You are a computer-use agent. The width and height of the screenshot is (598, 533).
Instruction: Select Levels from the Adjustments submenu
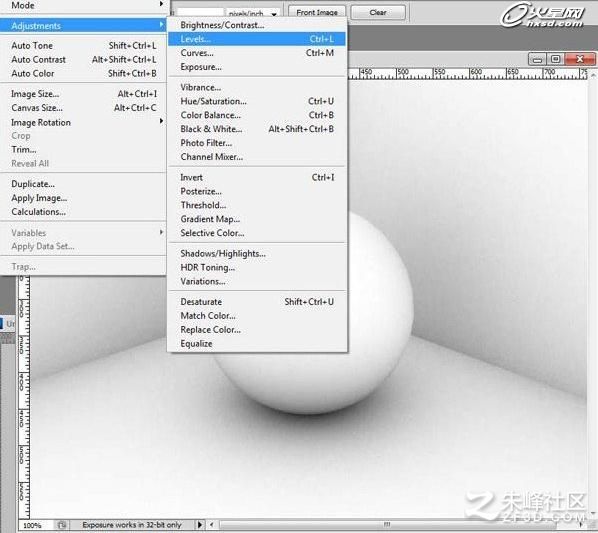click(257, 39)
